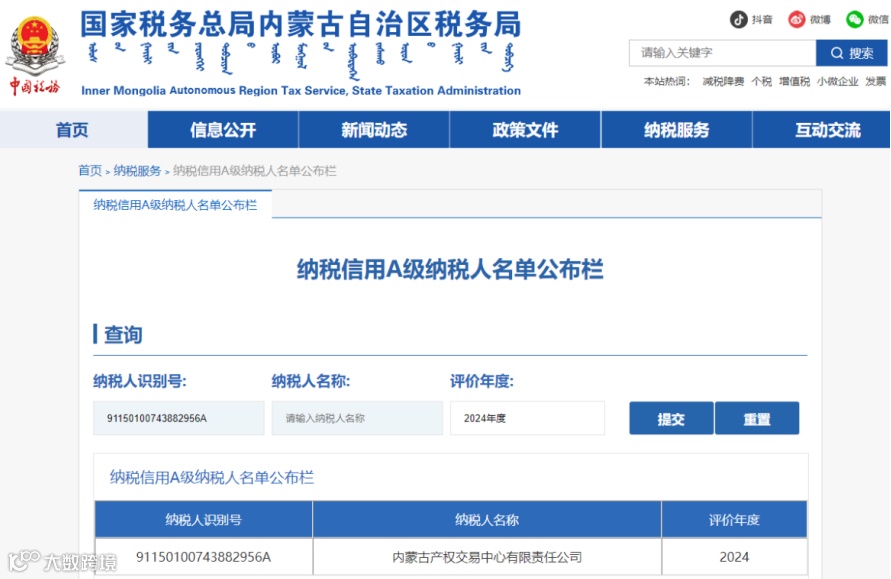Switch to the 信息公开 navigation item
The width and height of the screenshot is (891, 579).
click(221, 129)
